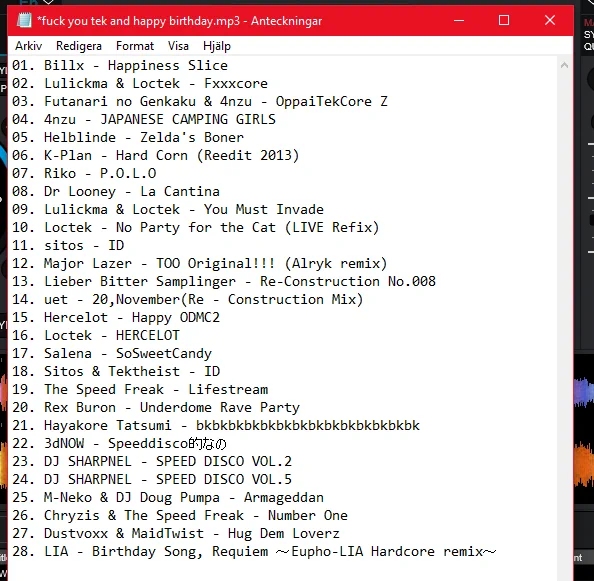
Task: Click line '14. uet - 20,November'
Action: (188, 299)
